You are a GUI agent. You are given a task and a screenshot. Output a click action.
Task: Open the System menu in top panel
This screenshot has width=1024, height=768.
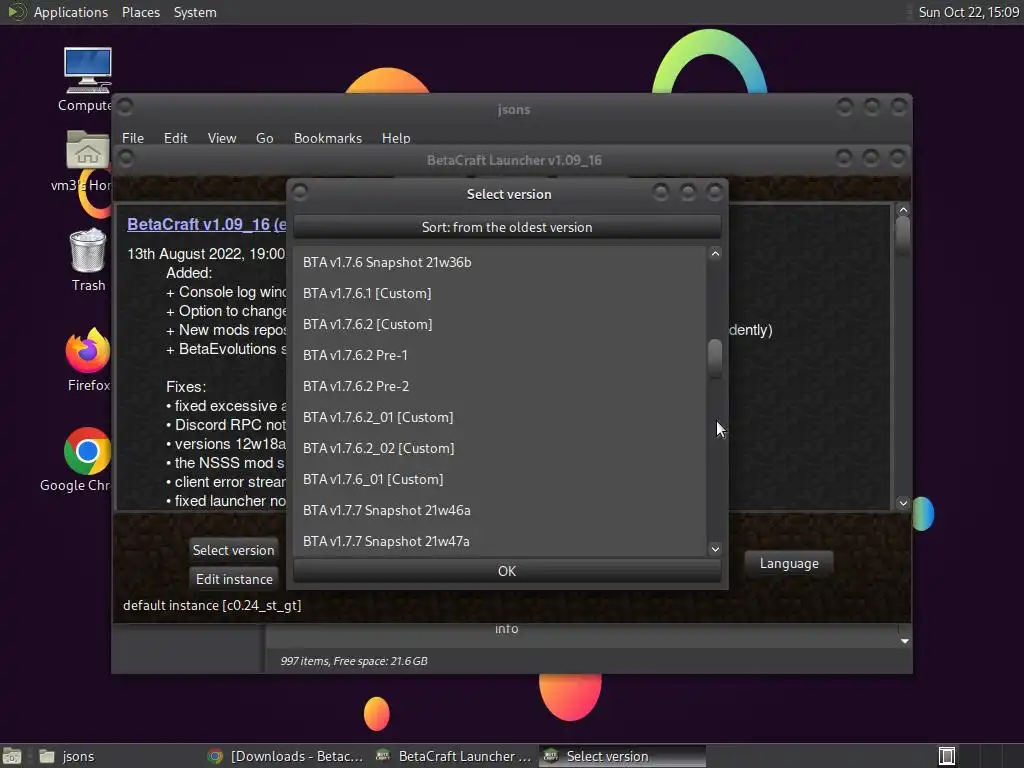[x=195, y=12]
